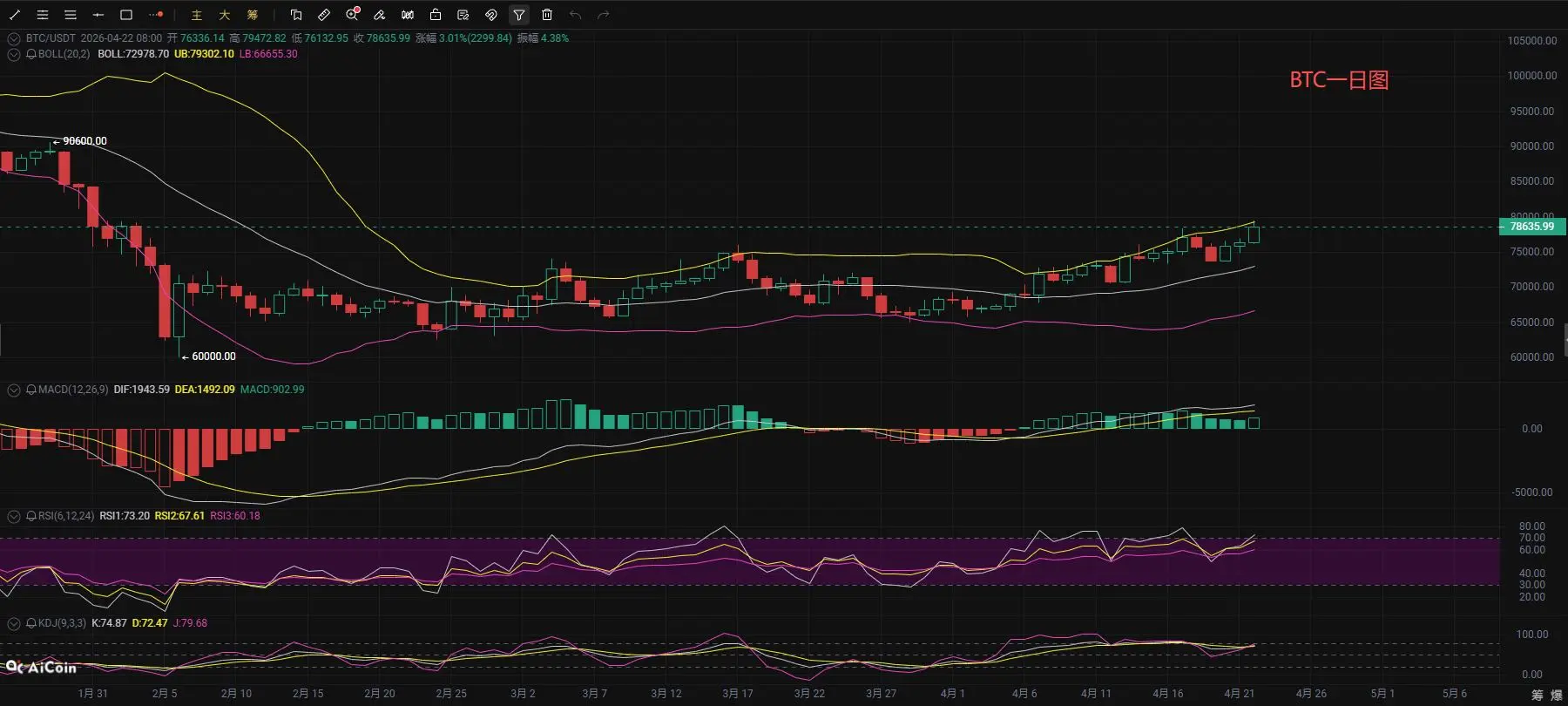
Task: Click the zoom magnifier tool icon
Action: (352, 15)
